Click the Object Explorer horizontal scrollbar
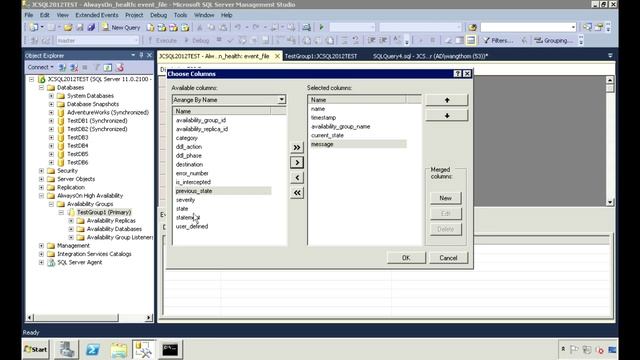 click(x=89, y=317)
